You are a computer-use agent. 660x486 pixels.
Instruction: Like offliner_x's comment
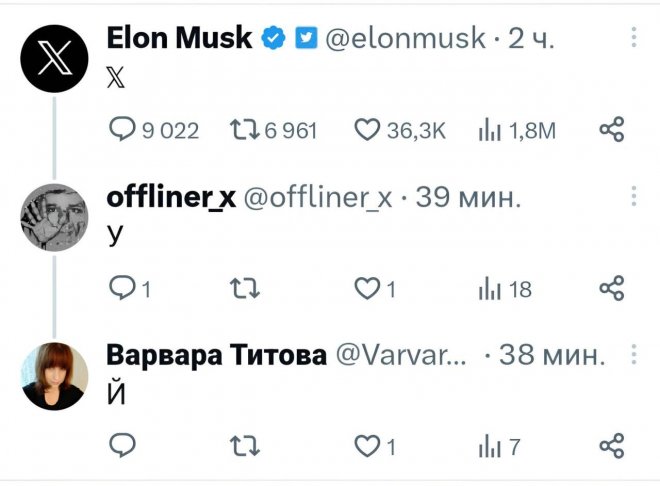pos(368,289)
